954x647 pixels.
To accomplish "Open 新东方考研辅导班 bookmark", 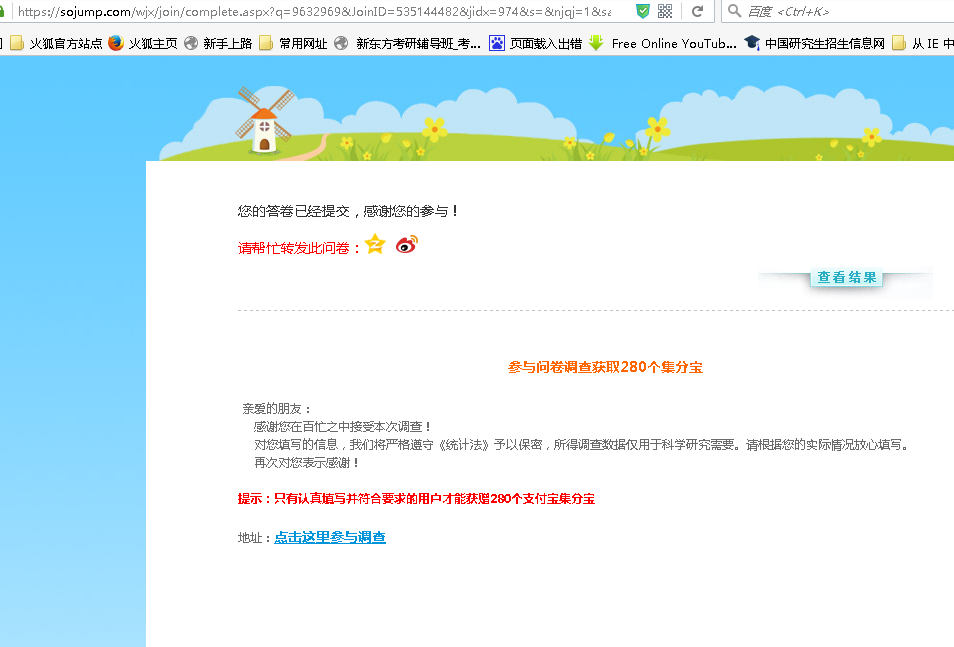I will (408, 43).
